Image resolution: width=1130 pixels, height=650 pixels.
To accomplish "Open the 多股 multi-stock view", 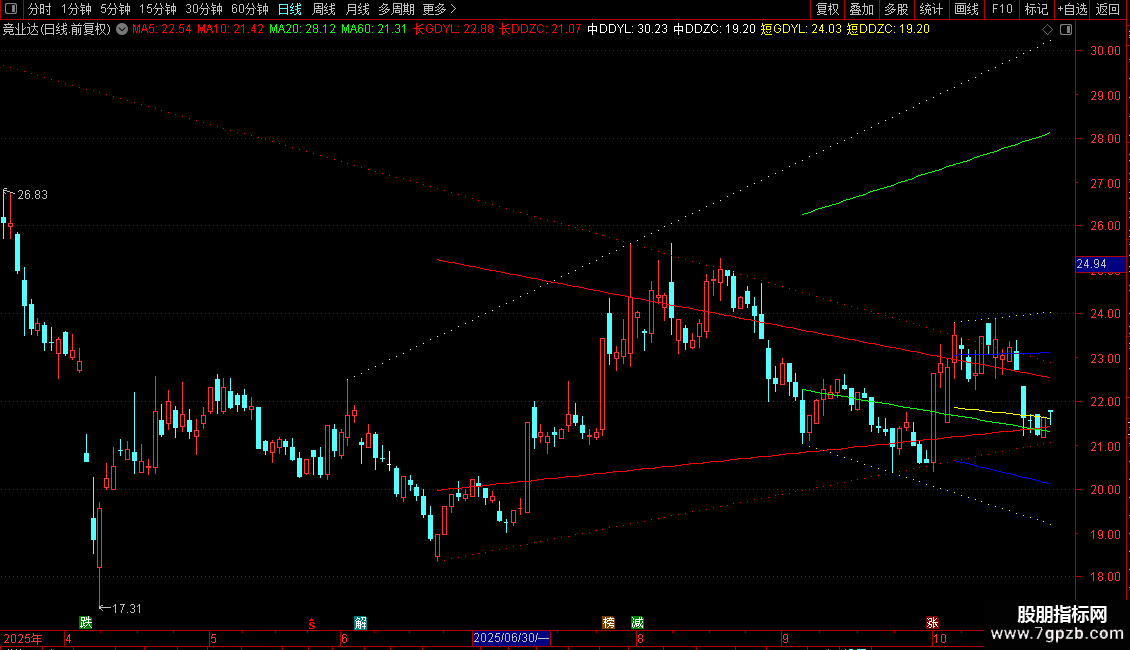I will [x=896, y=9].
